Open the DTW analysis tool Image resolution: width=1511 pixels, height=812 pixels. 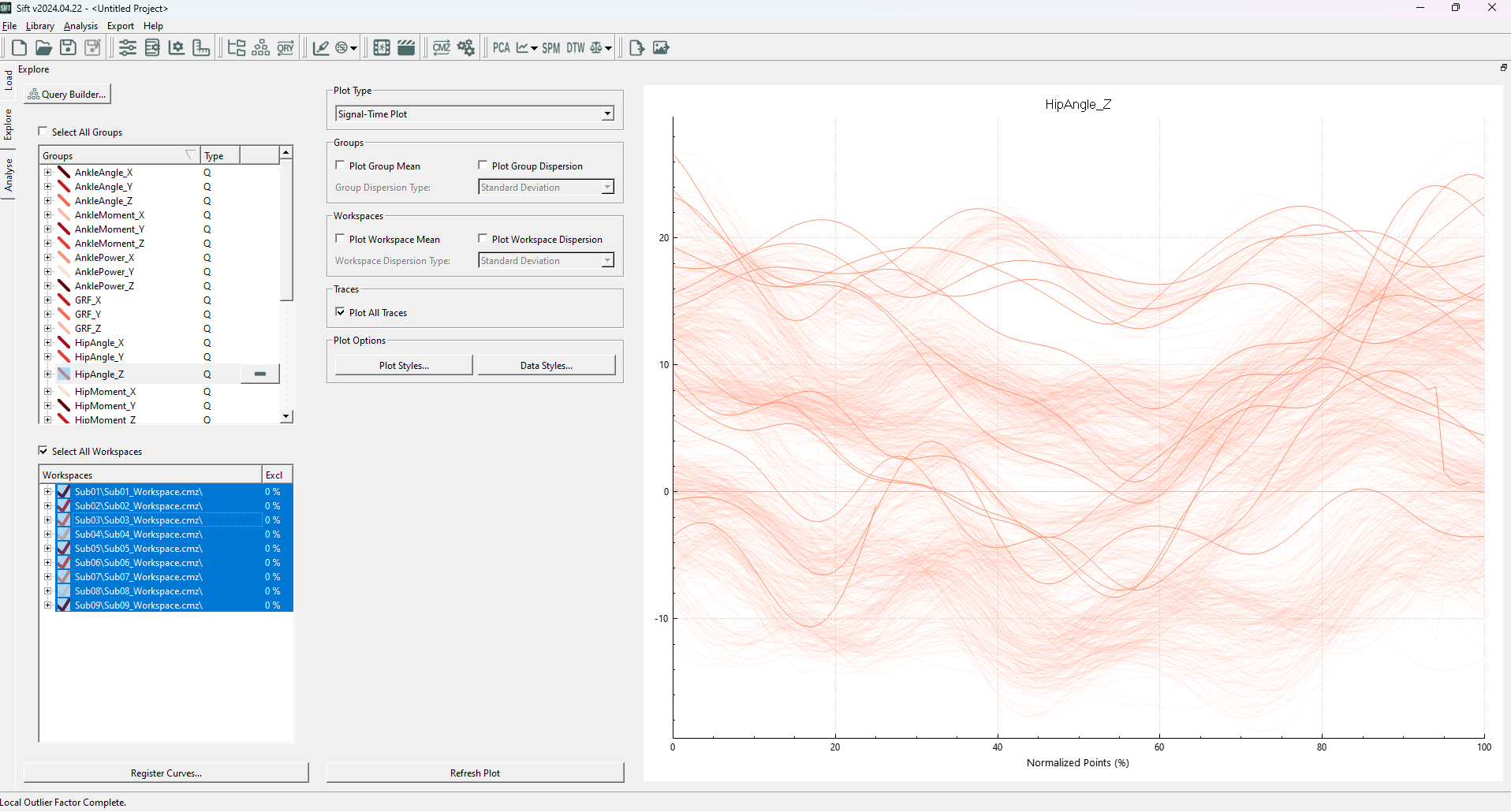coord(576,48)
